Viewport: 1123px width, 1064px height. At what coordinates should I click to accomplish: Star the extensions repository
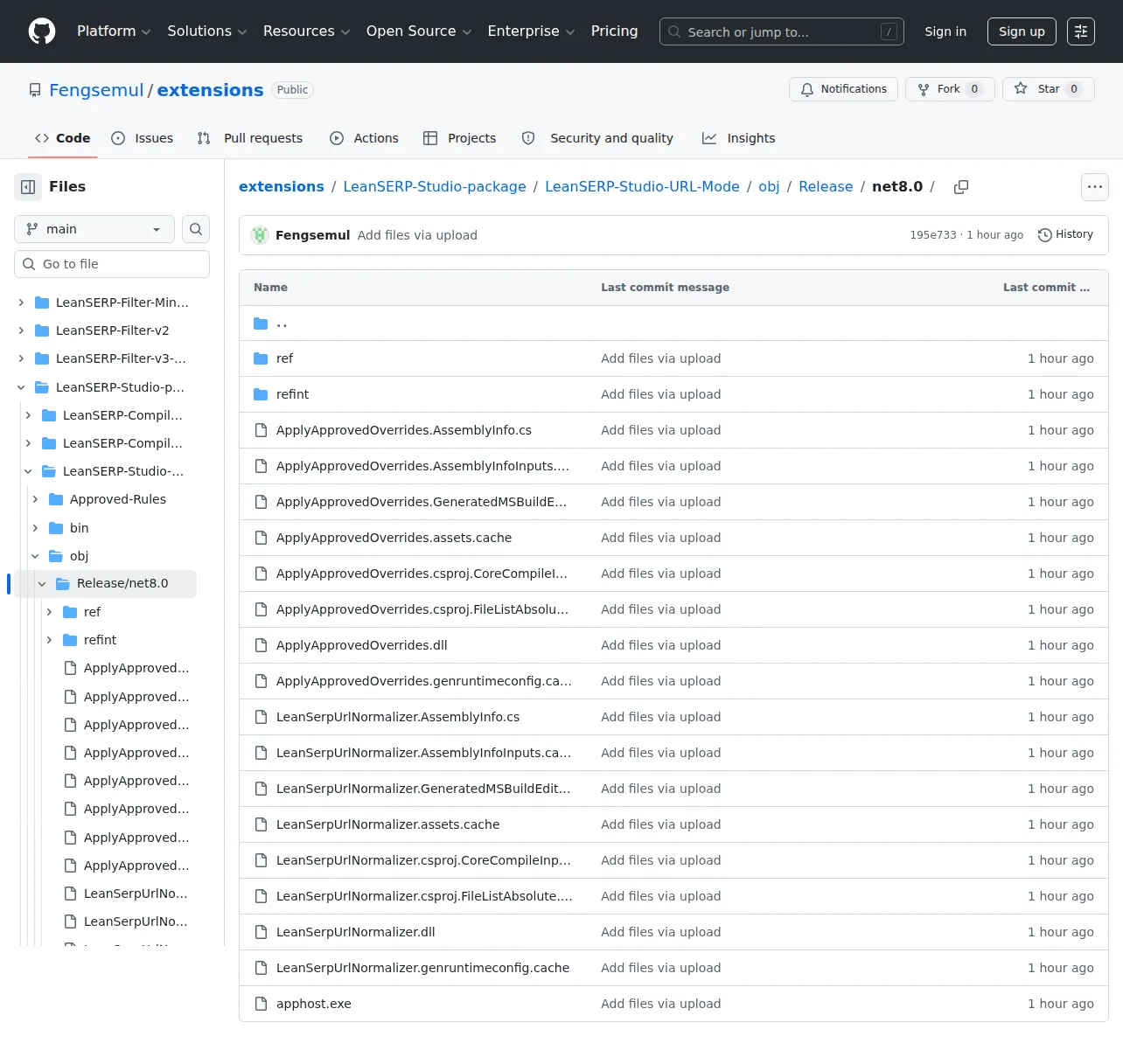point(1049,89)
